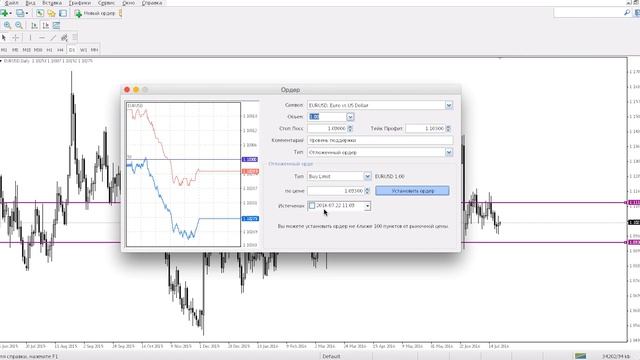Switch to H4 timeframe
Screen dimensions: 640x360
(x=60, y=50)
